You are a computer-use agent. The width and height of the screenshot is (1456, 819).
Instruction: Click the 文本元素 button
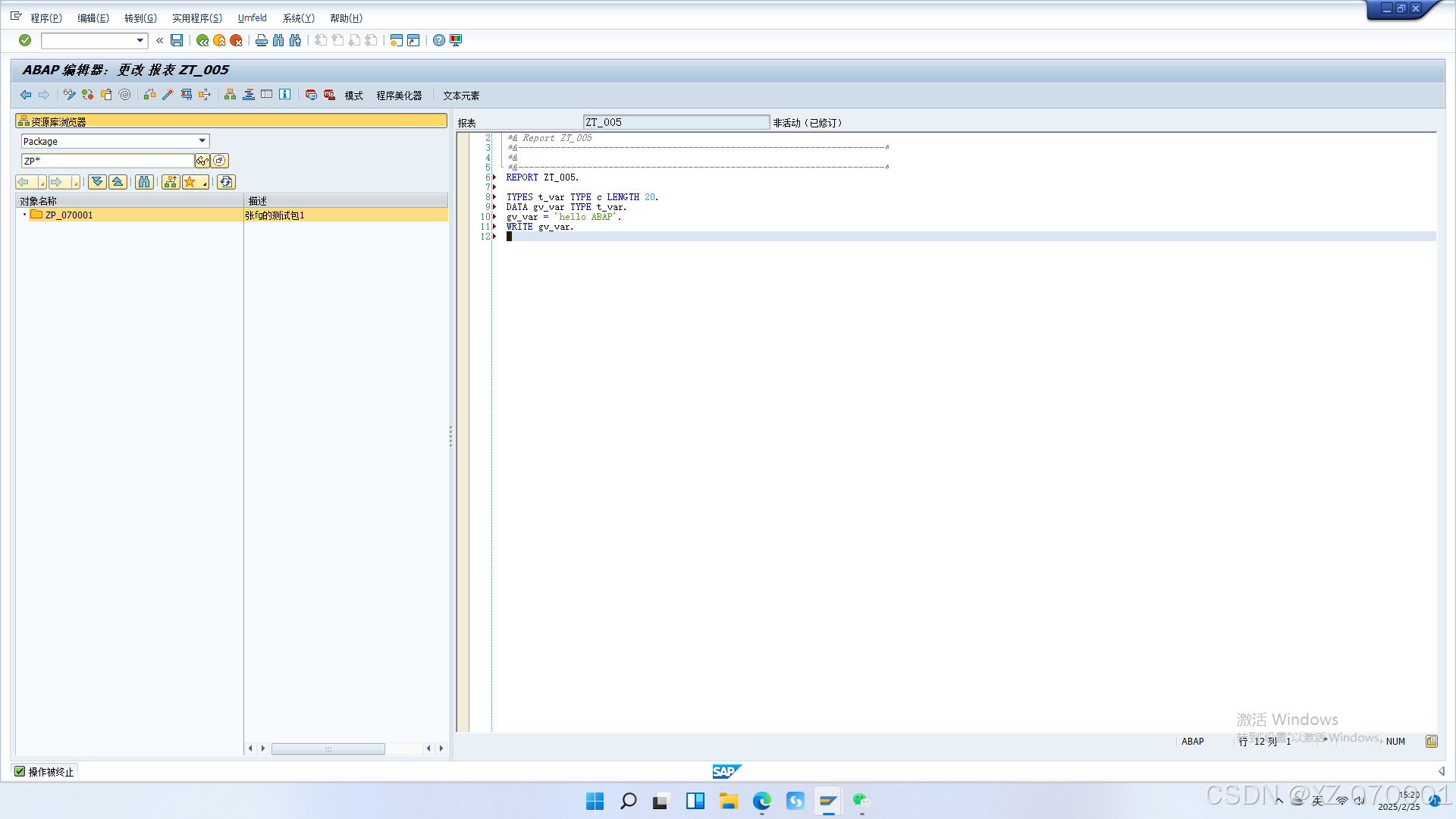pos(461,96)
